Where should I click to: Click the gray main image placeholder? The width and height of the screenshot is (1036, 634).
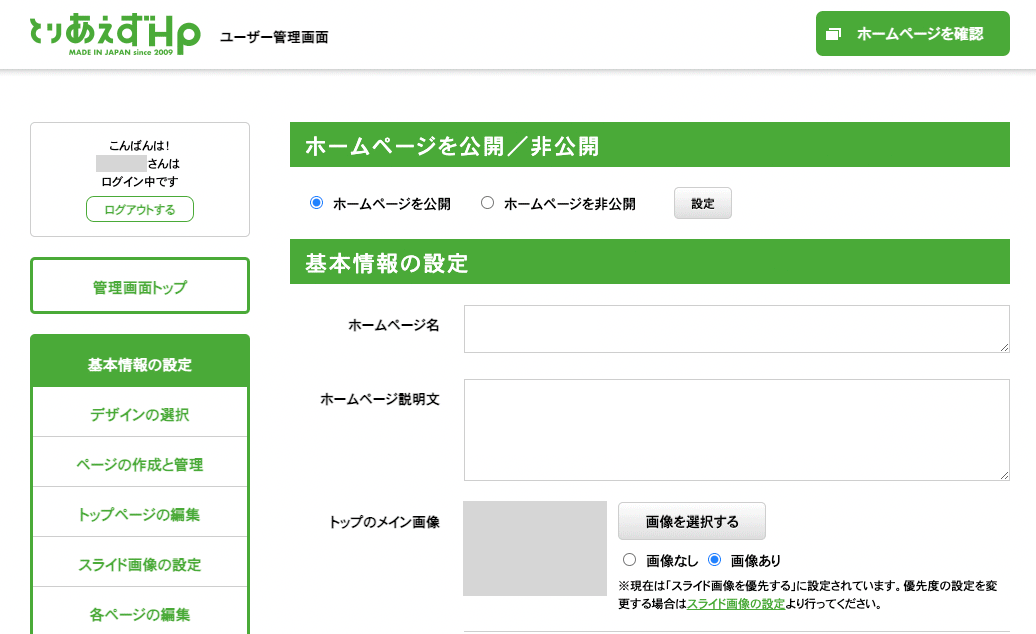coord(534,548)
